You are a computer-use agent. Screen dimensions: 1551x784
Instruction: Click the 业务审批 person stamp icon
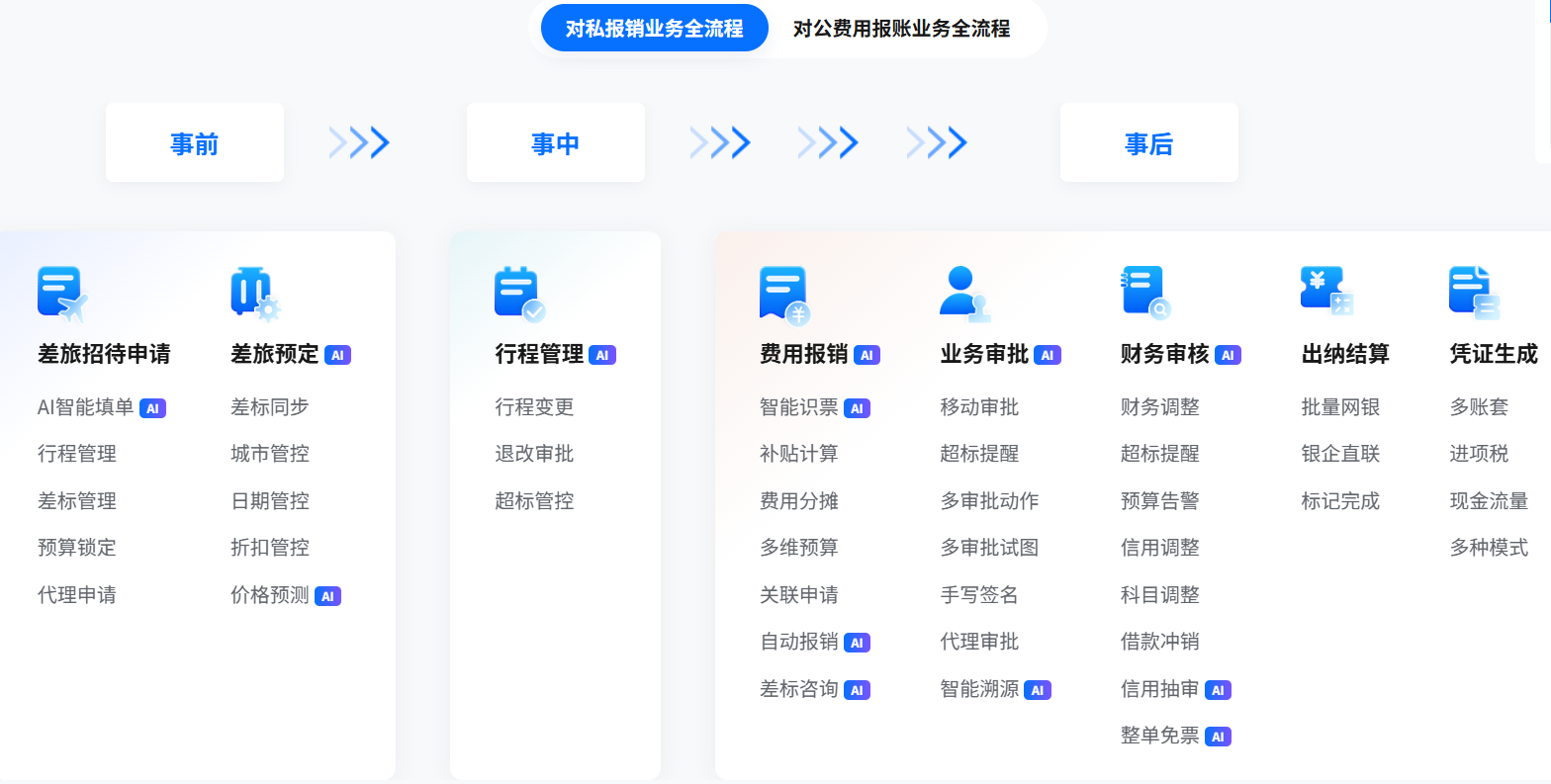(965, 295)
